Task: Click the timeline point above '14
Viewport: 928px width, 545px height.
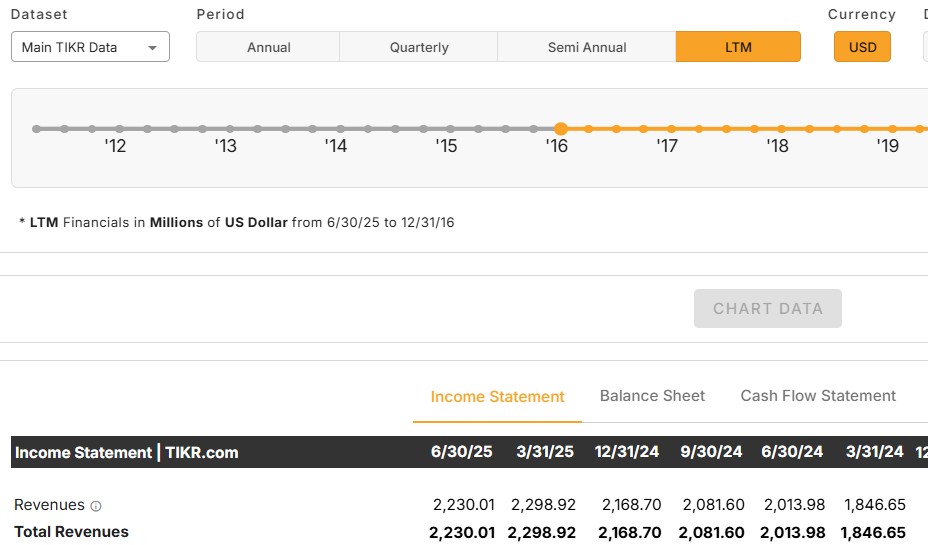Action: 340,129
